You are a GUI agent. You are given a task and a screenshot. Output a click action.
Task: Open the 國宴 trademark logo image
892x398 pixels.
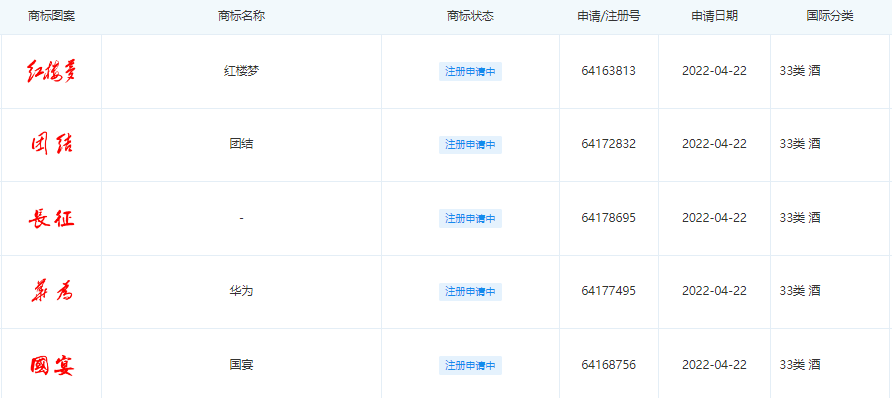(51, 365)
